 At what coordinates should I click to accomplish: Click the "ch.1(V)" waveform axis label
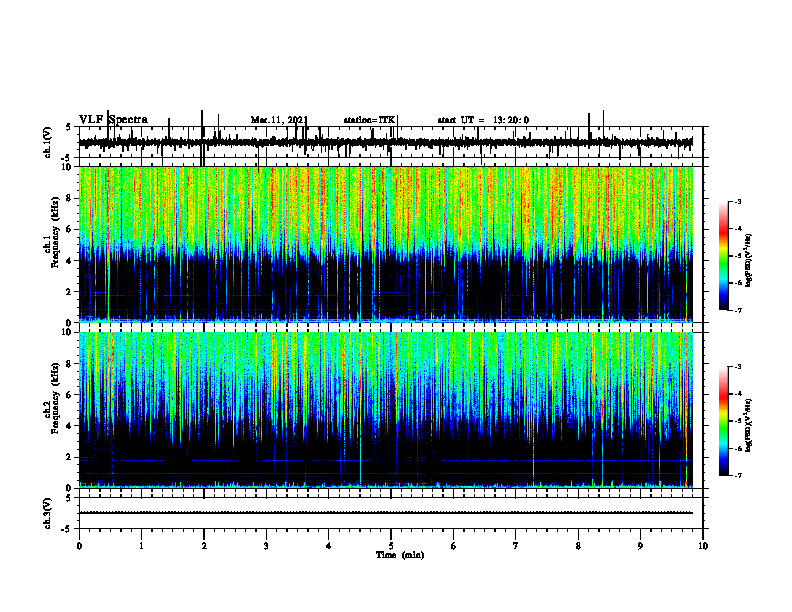click(x=48, y=142)
